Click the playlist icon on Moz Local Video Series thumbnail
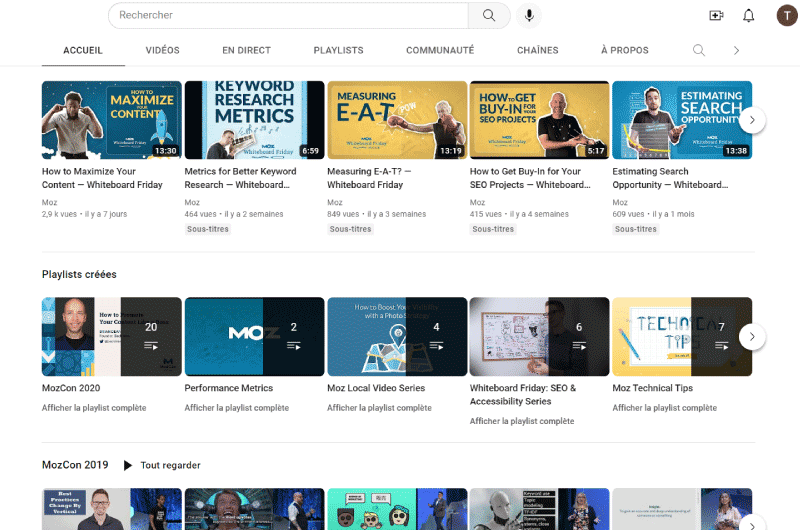 436,346
